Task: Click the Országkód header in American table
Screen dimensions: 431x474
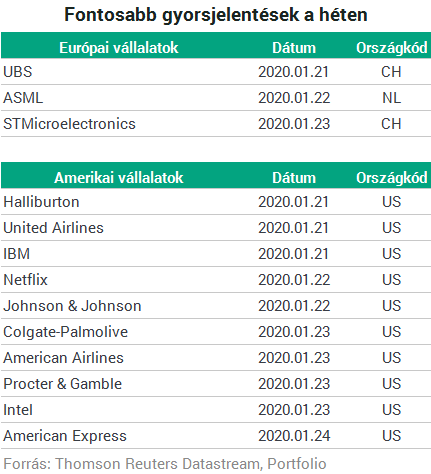Action: tap(392, 178)
